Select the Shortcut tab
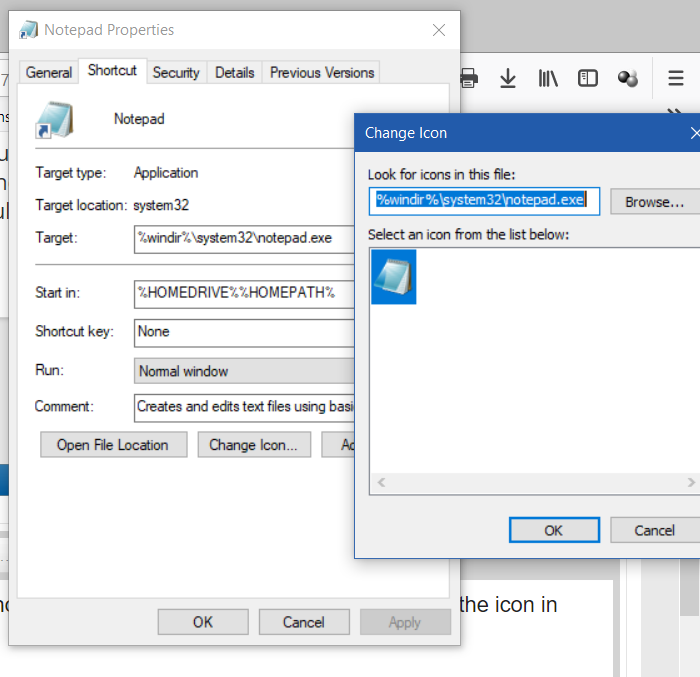700x677 pixels. [x=112, y=71]
